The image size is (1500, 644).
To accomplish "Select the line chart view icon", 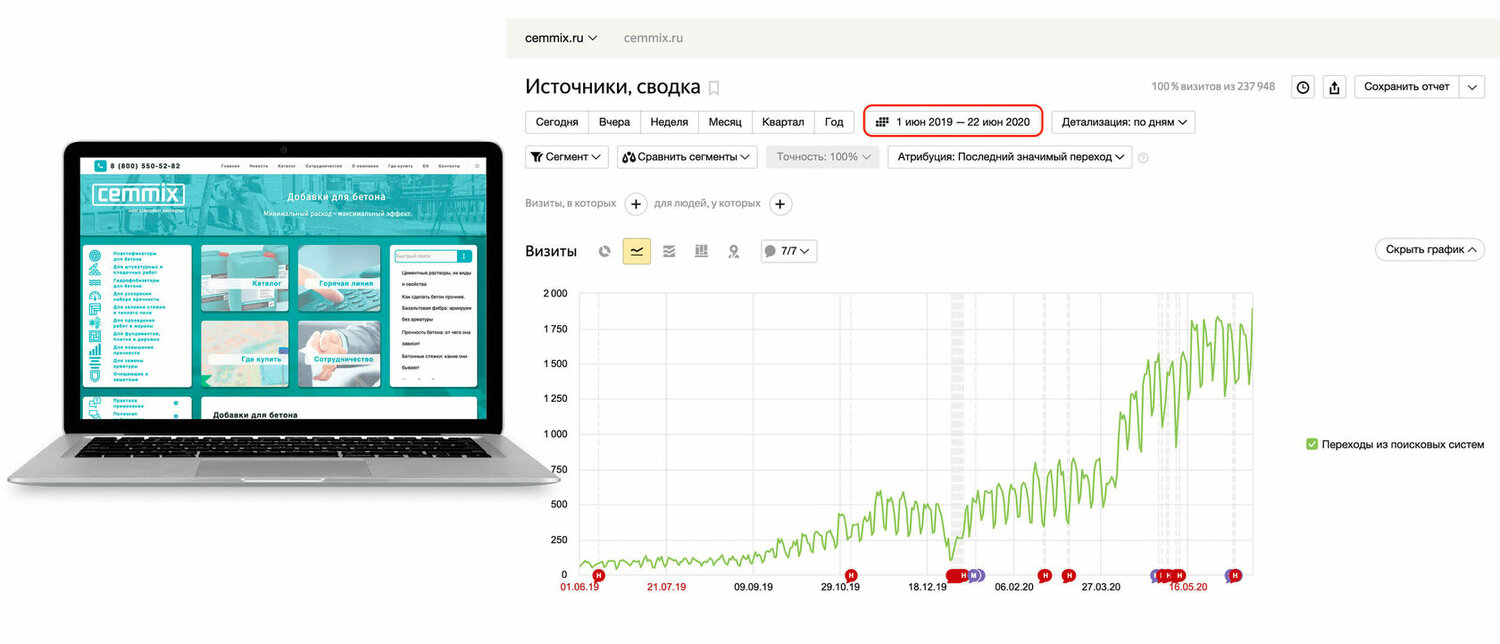I will 636,251.
